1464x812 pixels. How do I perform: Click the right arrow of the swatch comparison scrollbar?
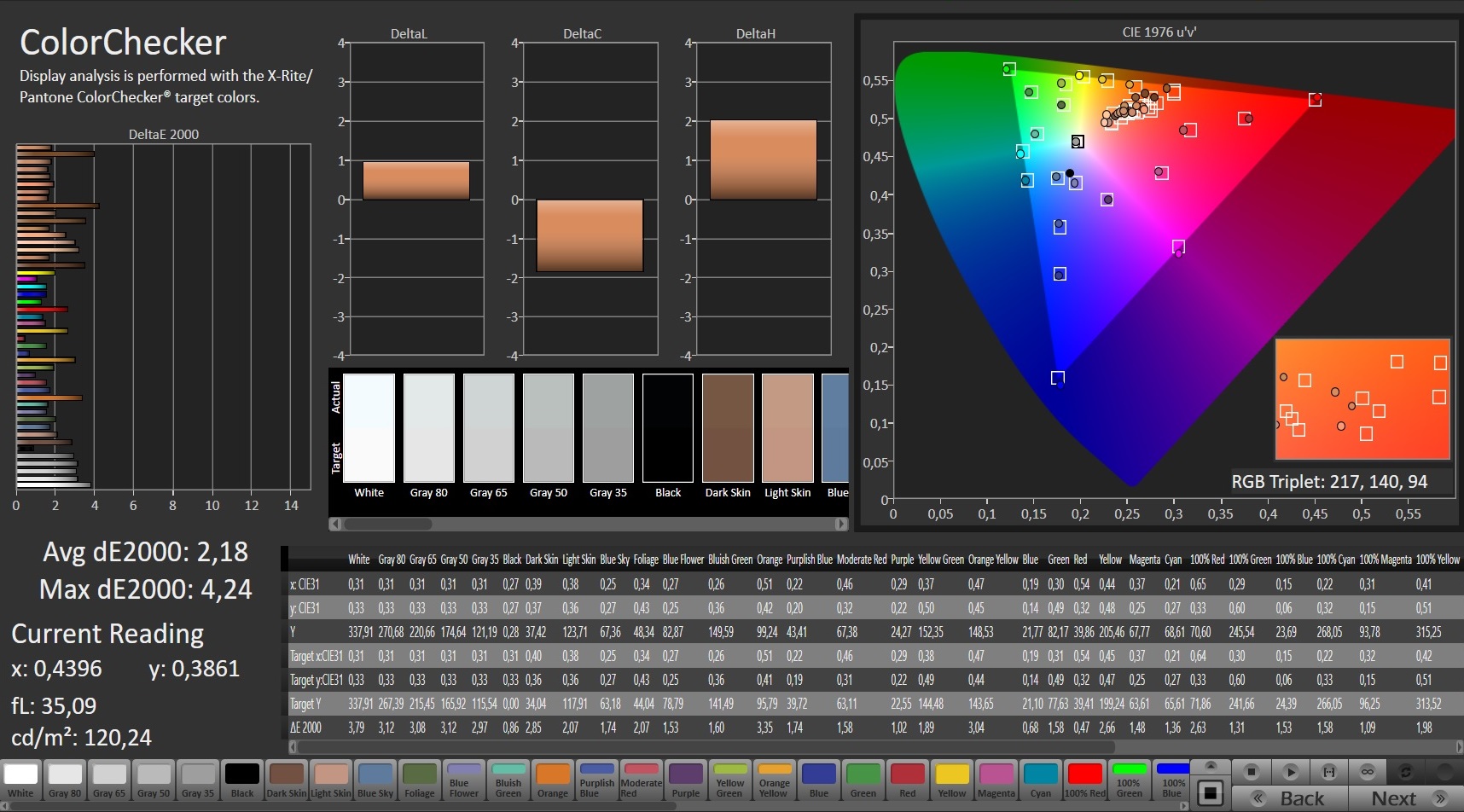842,524
